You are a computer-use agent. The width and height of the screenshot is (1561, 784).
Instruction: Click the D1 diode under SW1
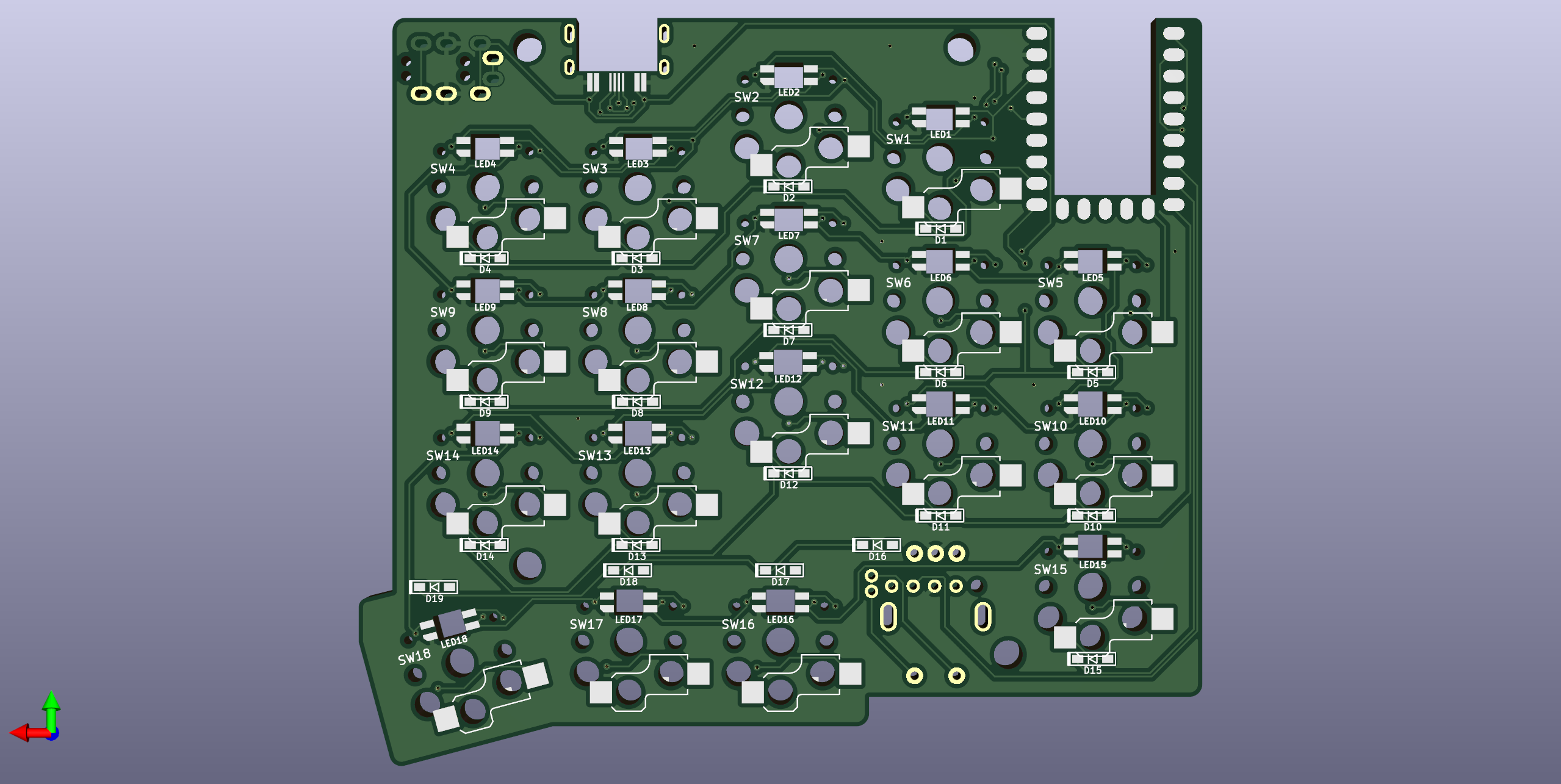click(940, 229)
